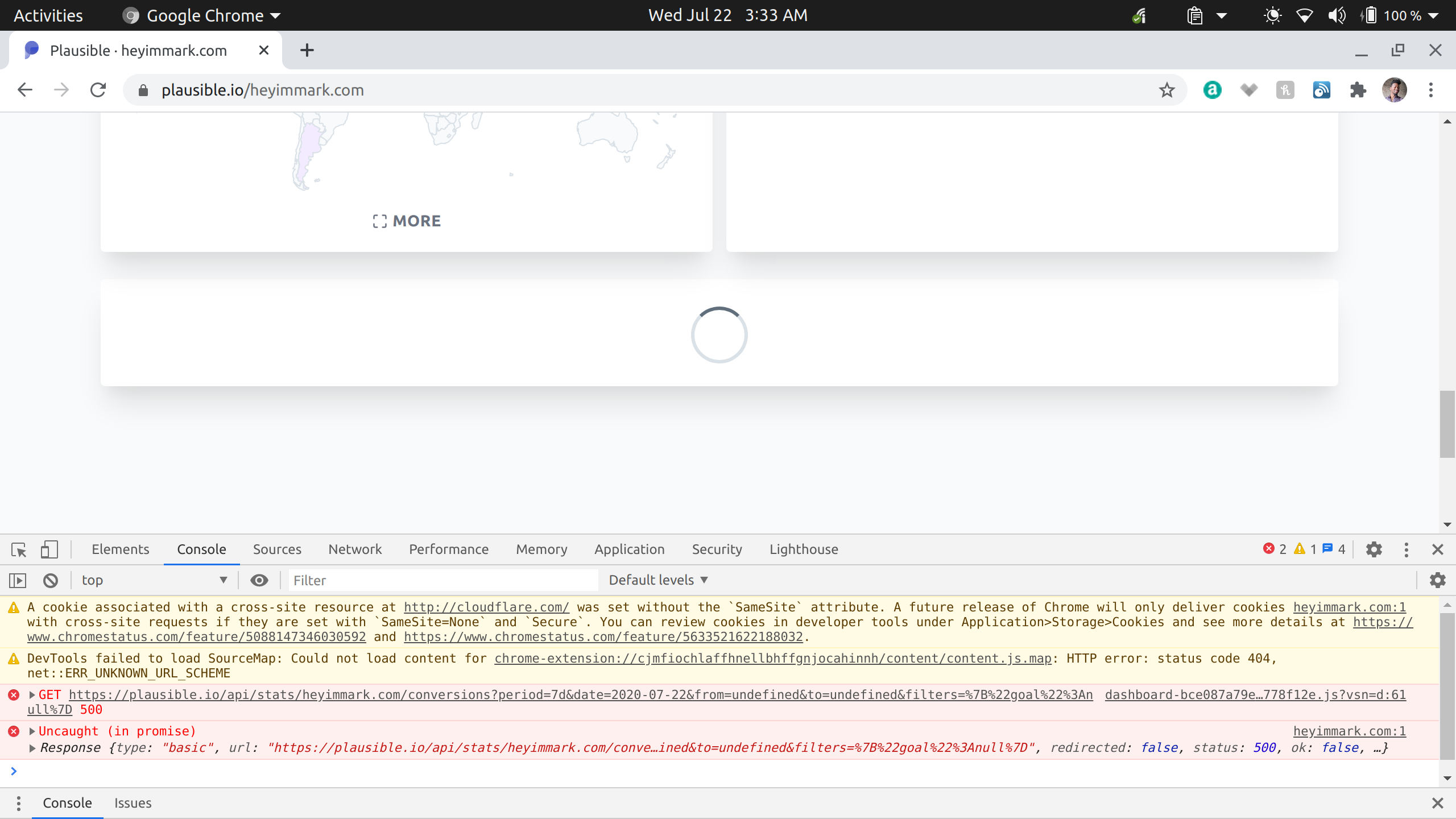Click the MORE button under the map

click(x=407, y=221)
